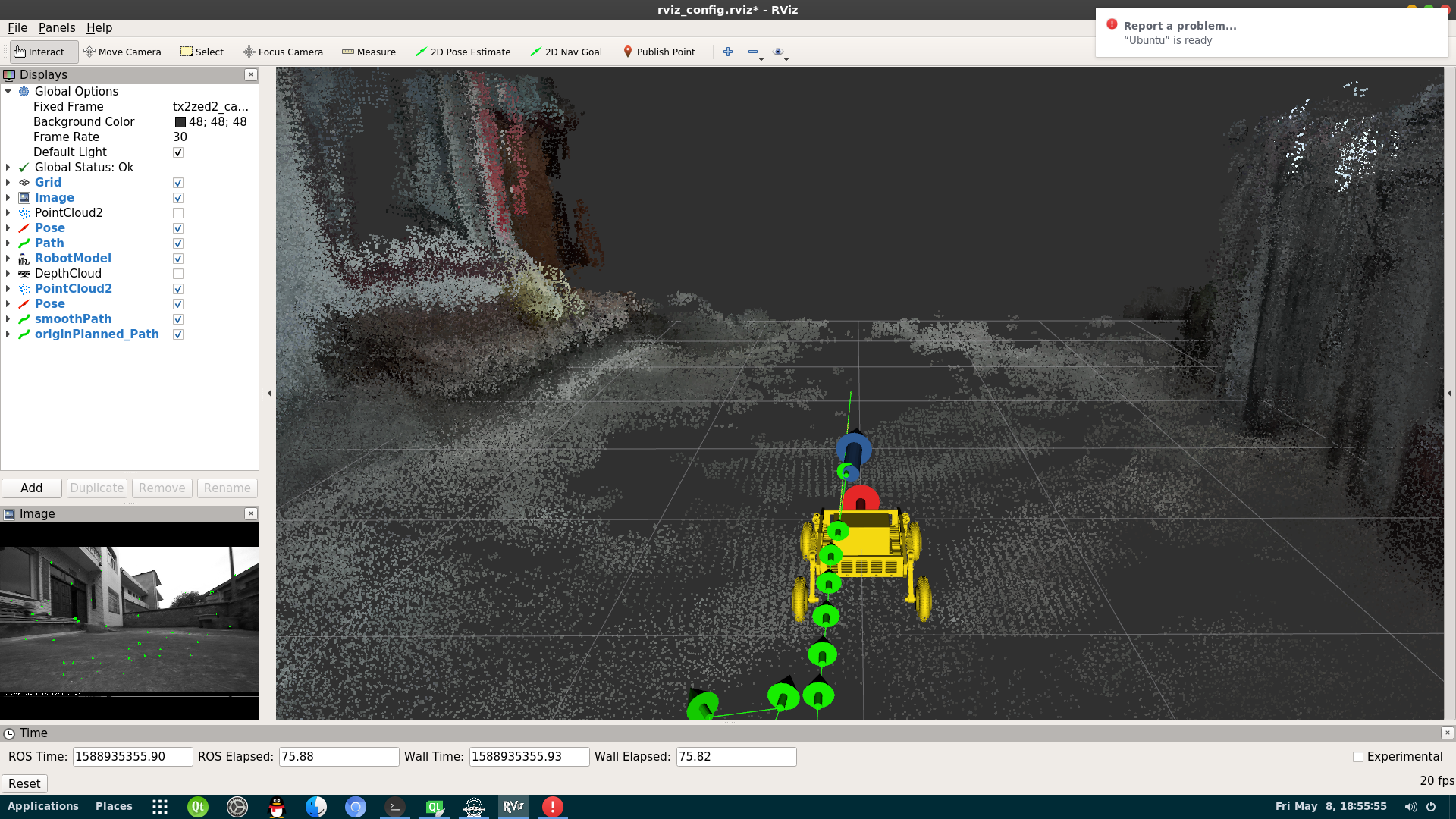Expand the PointCloud2 blue display properties
The width and height of the screenshot is (1456, 819).
[8, 288]
